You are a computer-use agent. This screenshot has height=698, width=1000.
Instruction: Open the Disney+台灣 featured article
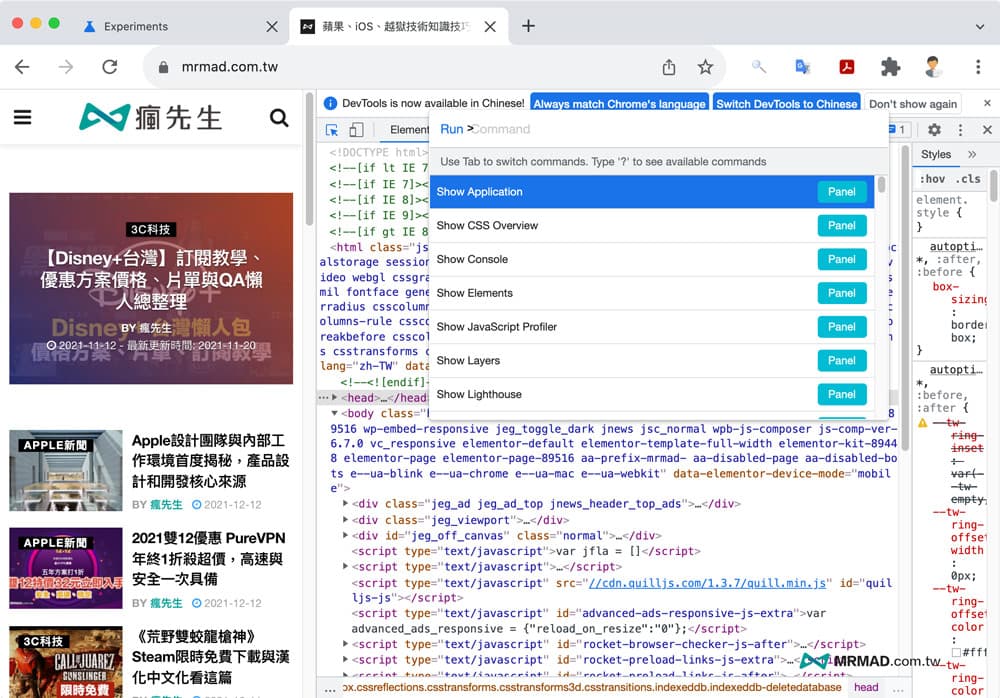point(151,288)
